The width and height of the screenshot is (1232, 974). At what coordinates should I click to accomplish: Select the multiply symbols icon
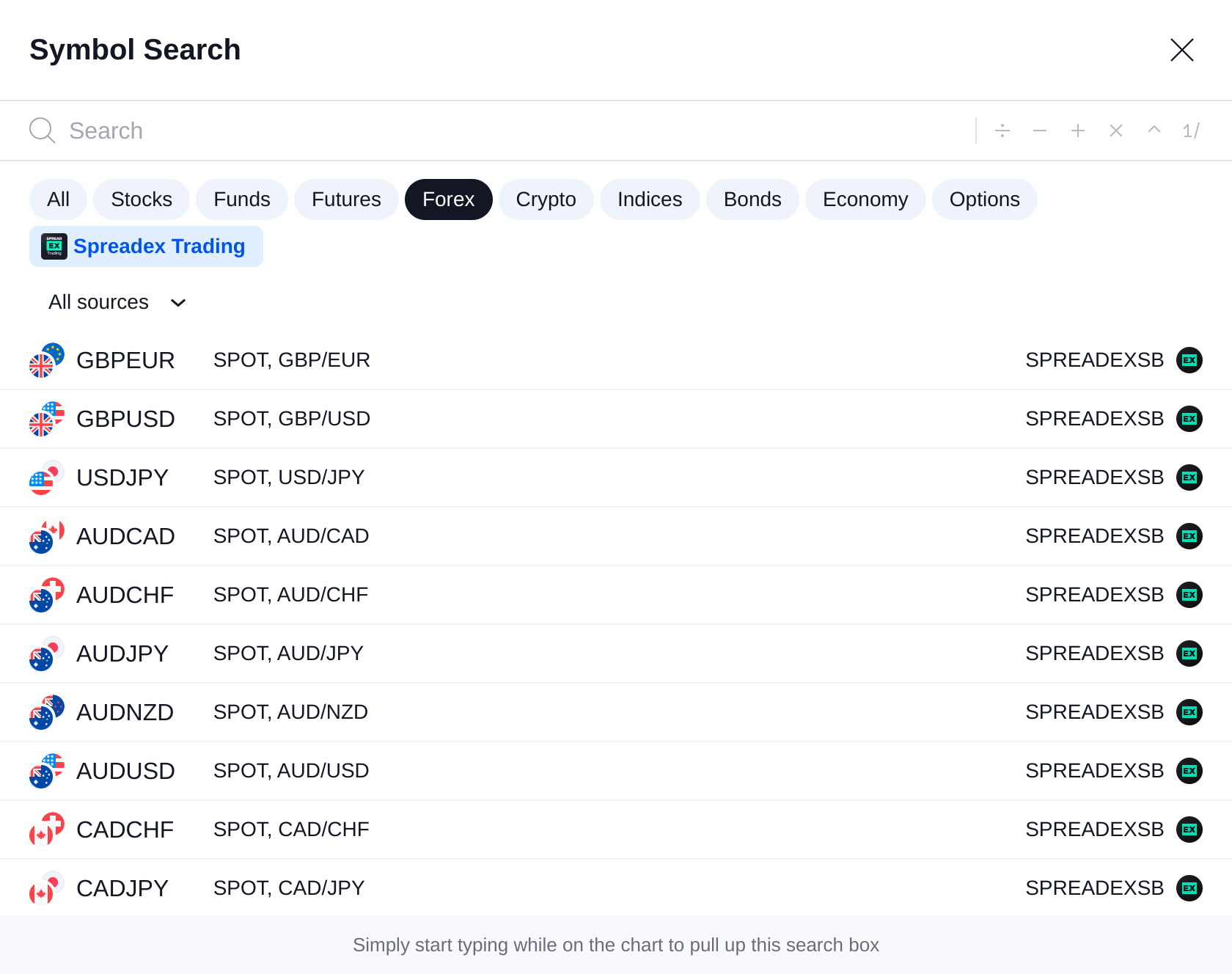pos(1115,131)
